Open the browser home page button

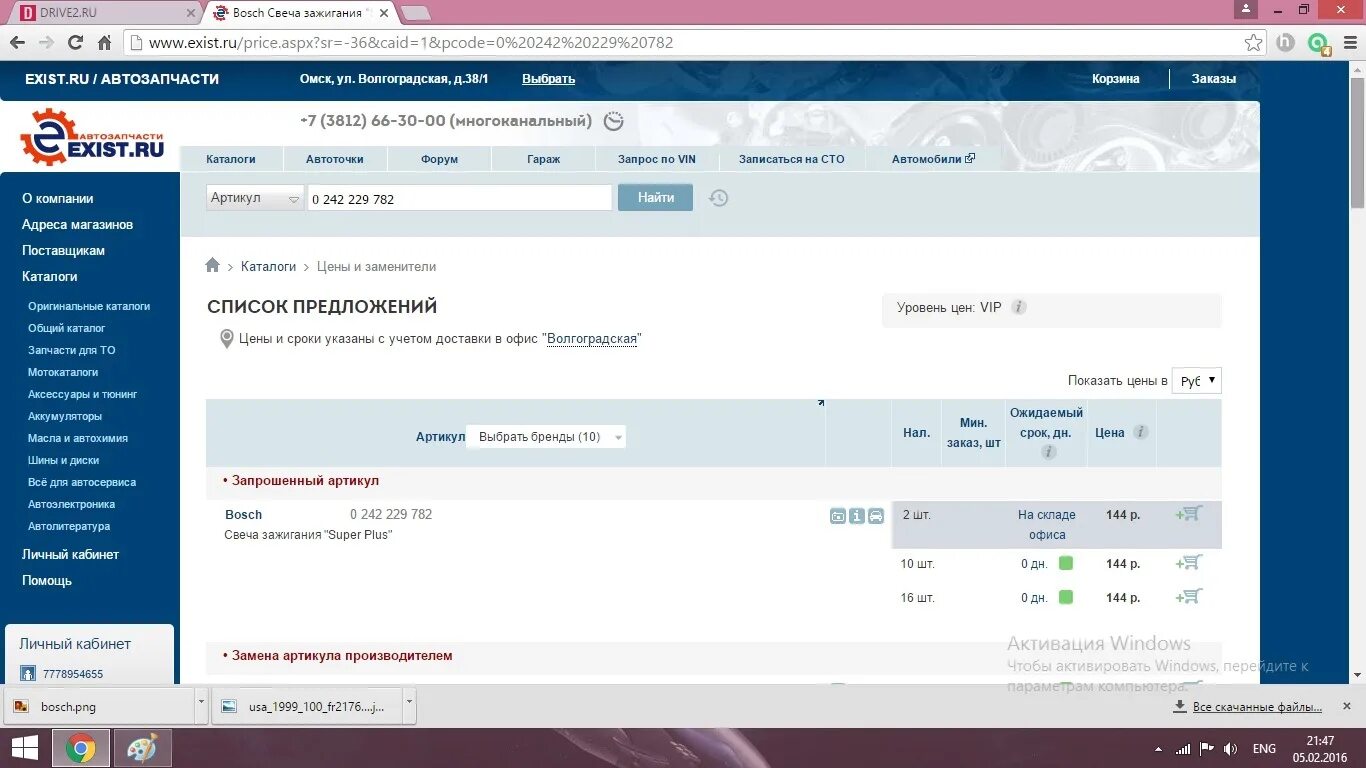(x=104, y=43)
